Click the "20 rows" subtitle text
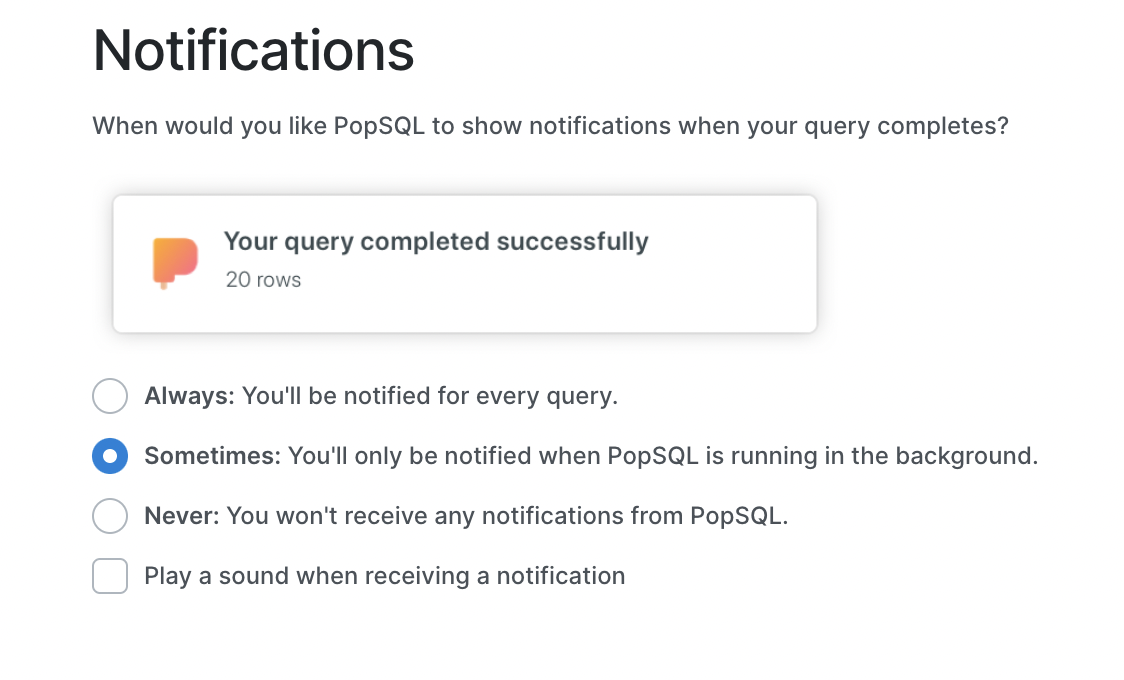The image size is (1124, 680). (263, 280)
